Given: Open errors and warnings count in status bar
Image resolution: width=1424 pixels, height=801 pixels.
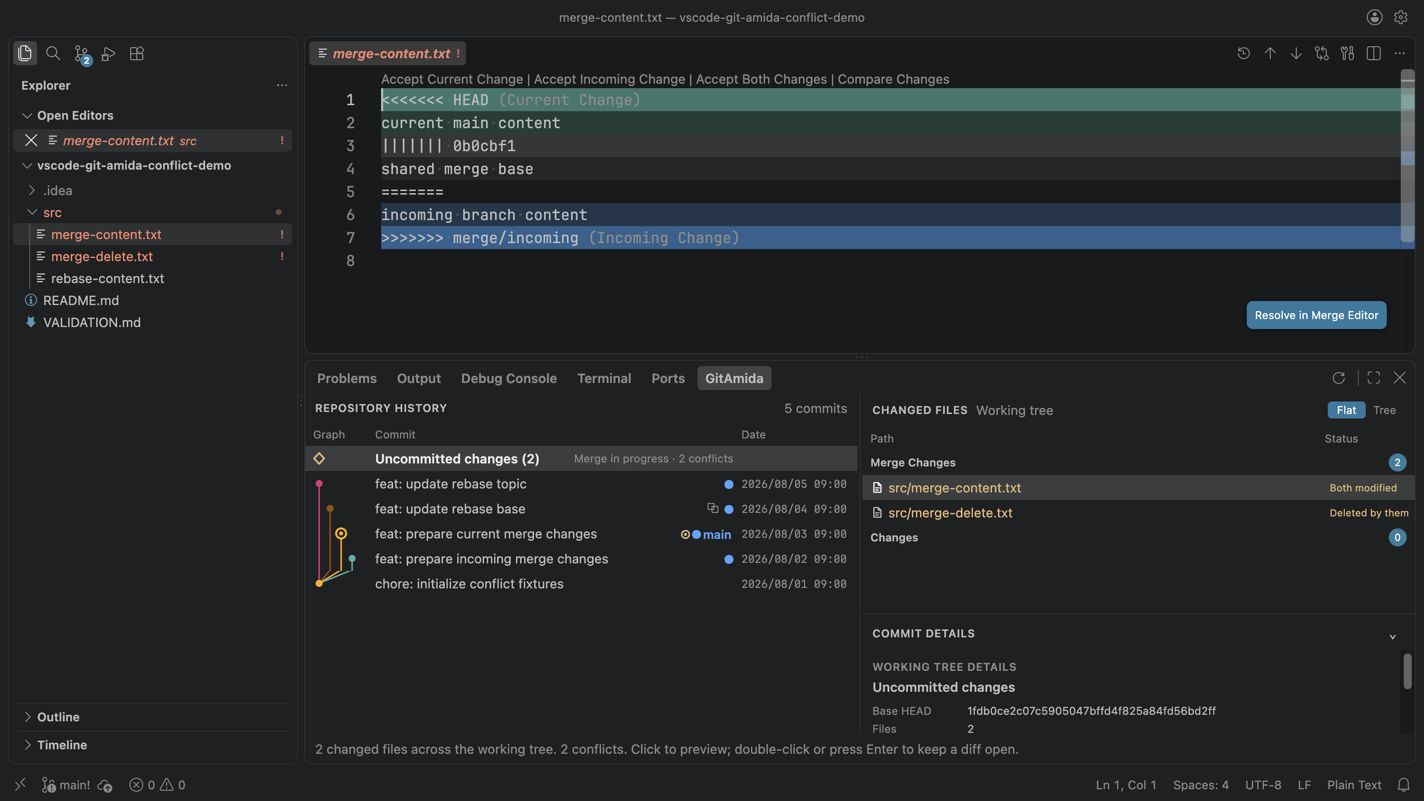Looking at the screenshot, I should click(157, 785).
